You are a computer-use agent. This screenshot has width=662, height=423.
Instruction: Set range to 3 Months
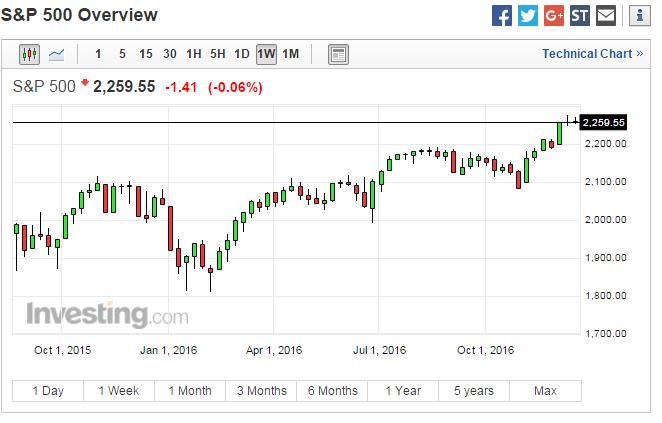[x=261, y=391]
